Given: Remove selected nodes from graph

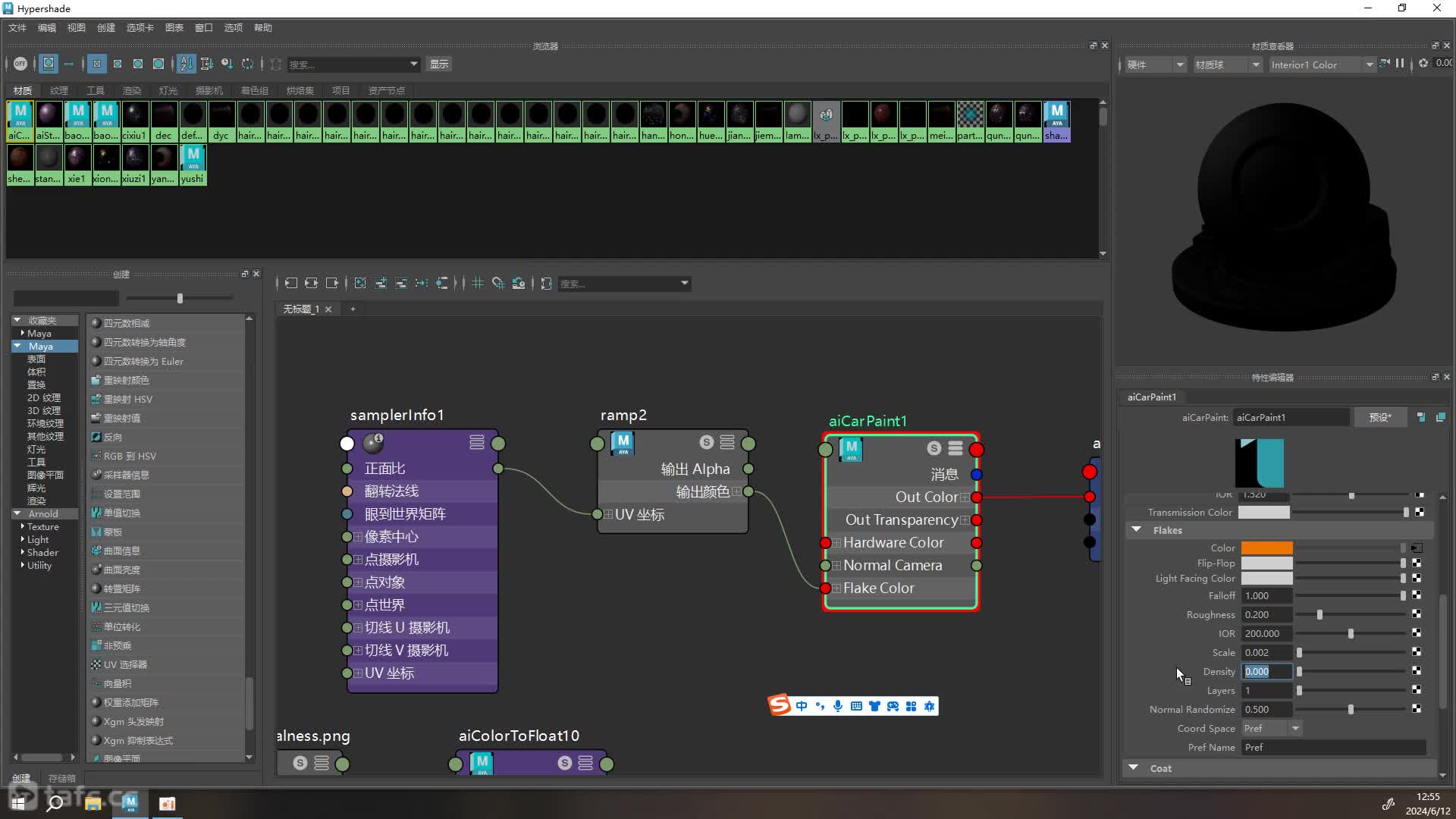Looking at the screenshot, I should [401, 284].
